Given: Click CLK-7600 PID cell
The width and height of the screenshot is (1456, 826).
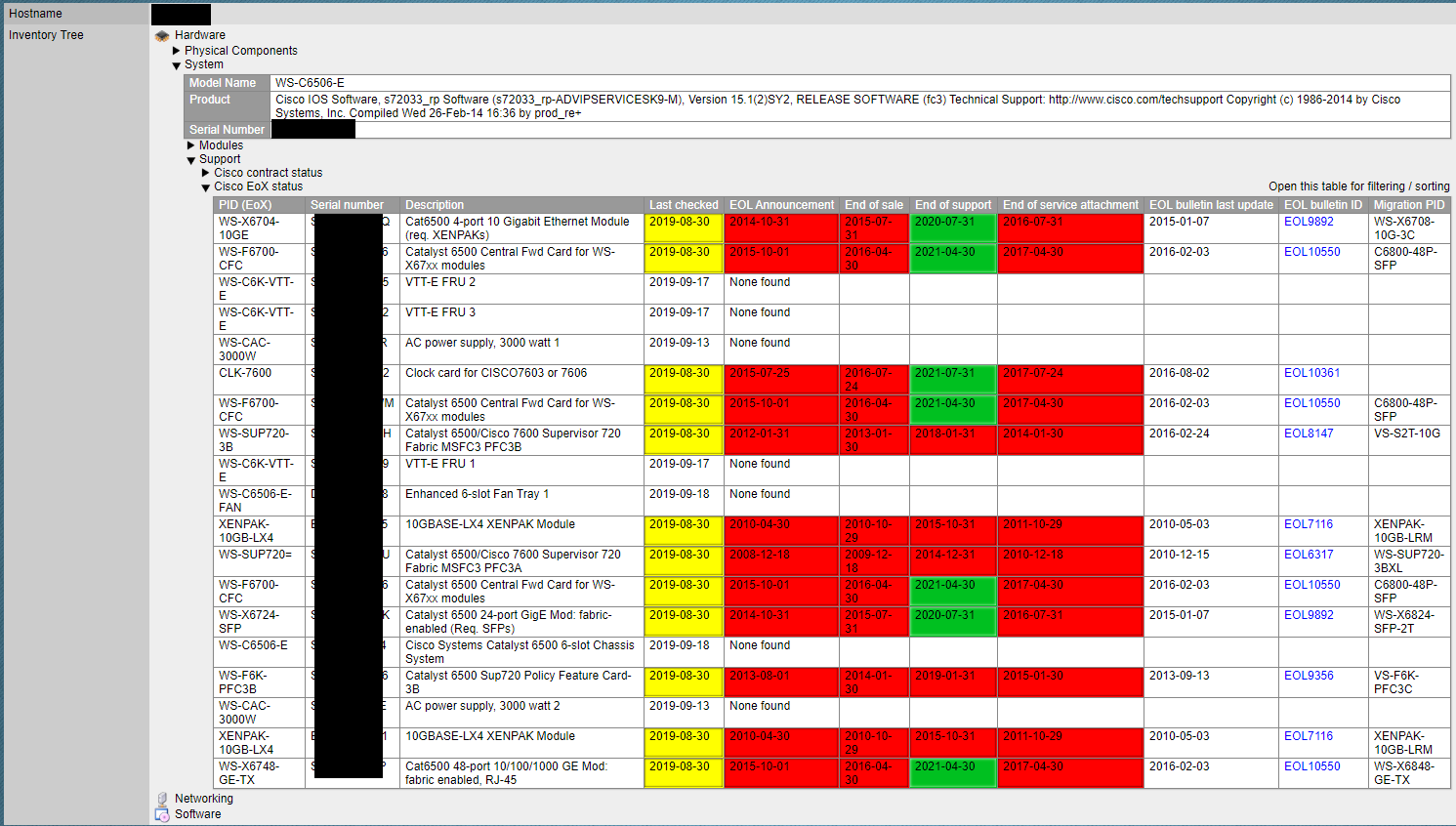Looking at the screenshot, I should click(x=259, y=380).
